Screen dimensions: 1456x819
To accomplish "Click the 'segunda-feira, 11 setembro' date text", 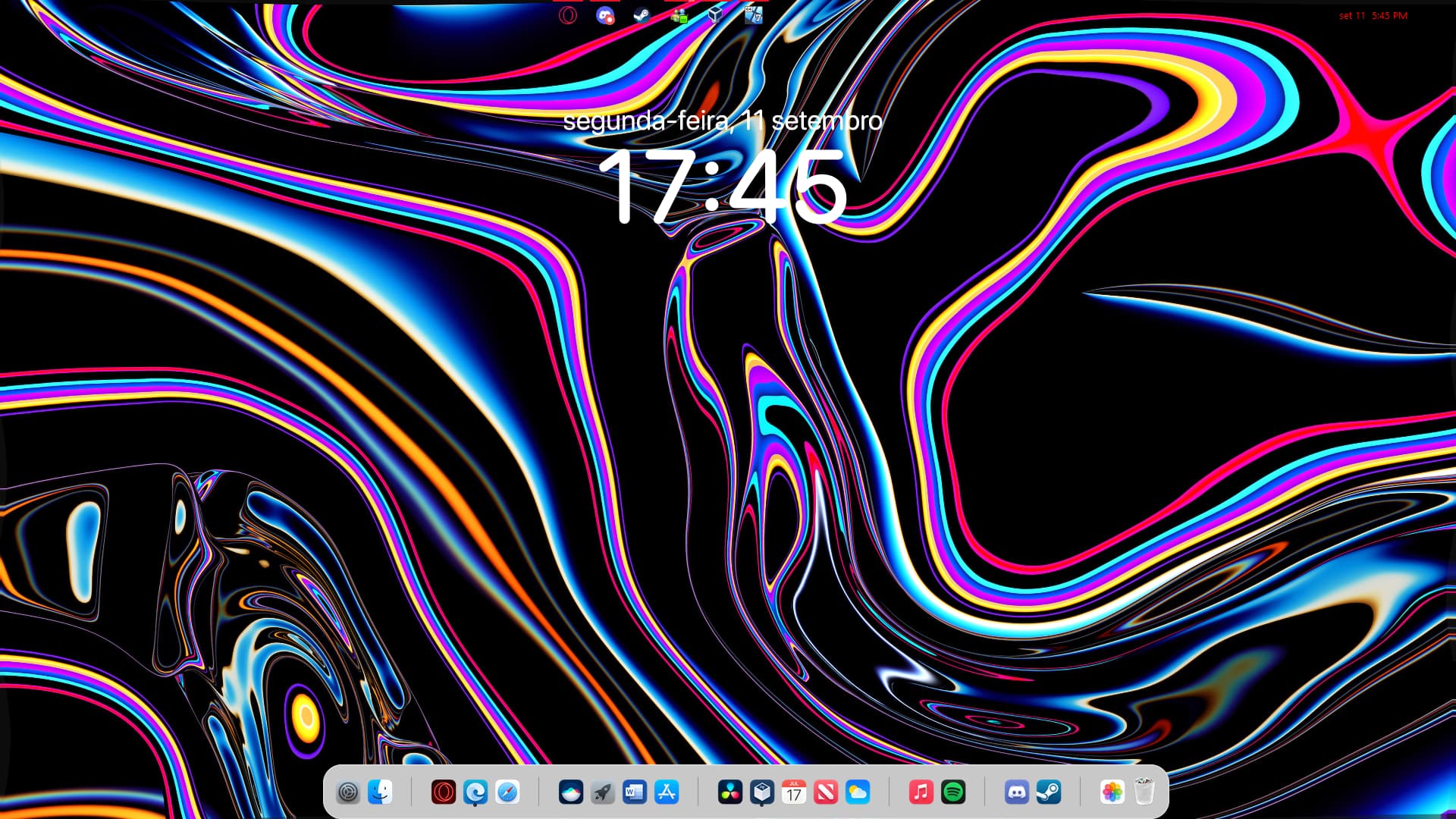I will [722, 121].
